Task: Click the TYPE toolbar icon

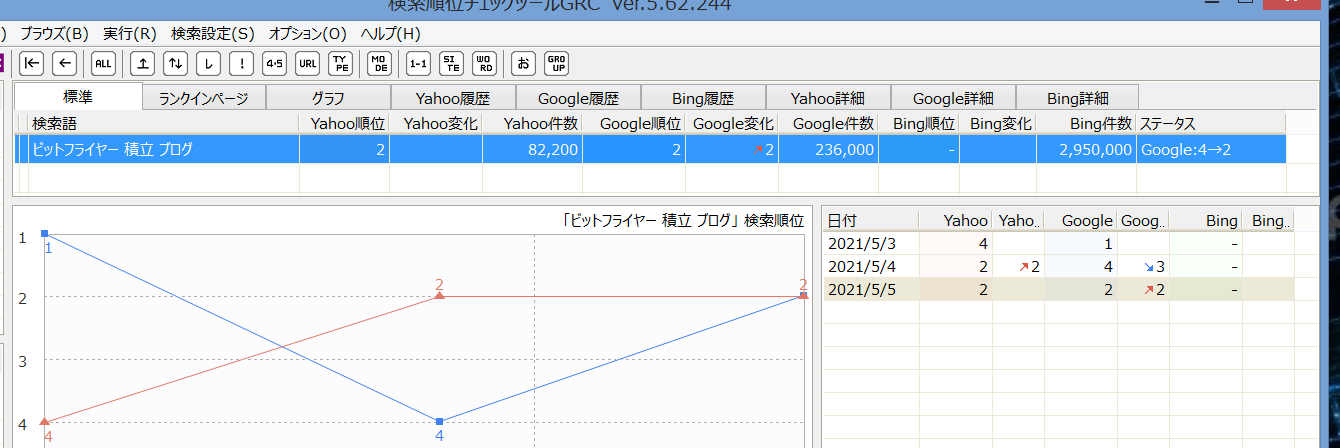Action: click(341, 63)
